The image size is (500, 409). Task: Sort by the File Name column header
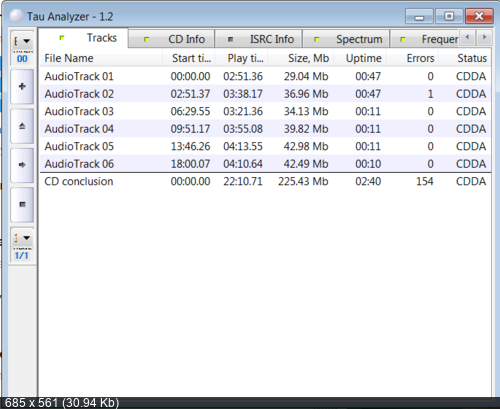pos(101,58)
